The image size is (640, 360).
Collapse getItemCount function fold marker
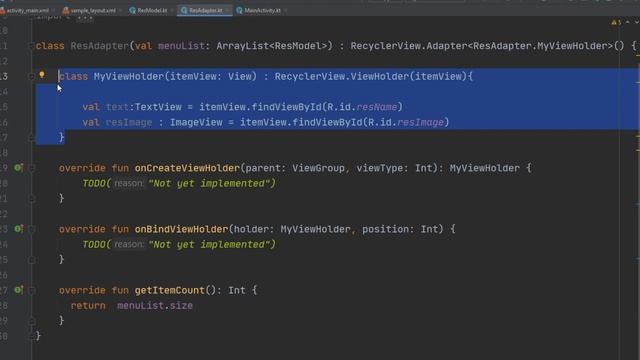pyautogui.click(x=31, y=290)
